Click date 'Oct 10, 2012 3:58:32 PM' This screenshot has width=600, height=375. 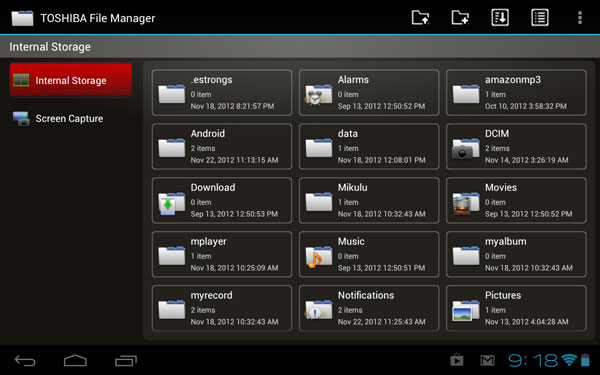pos(526,106)
